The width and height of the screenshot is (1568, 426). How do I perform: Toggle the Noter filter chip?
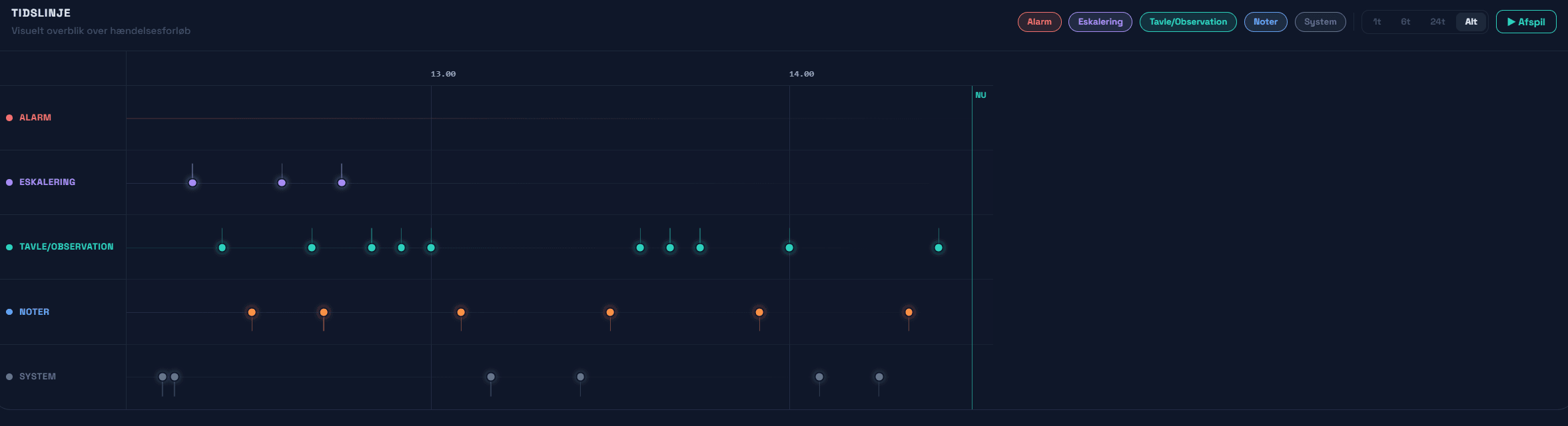1265,22
